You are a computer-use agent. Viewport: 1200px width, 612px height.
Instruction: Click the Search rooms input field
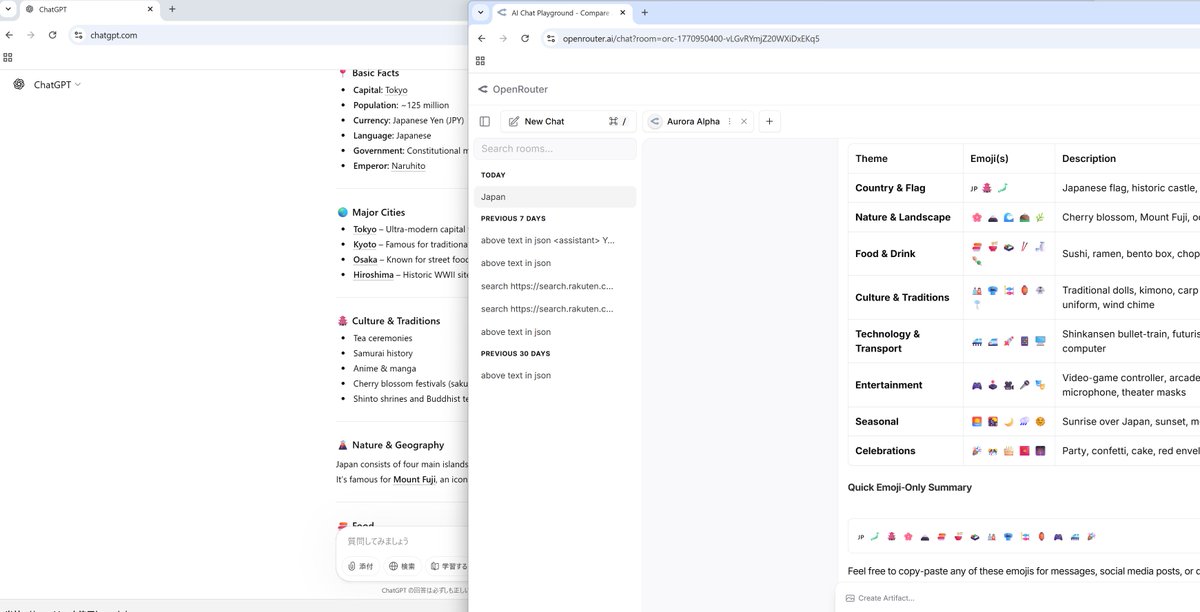pos(555,149)
